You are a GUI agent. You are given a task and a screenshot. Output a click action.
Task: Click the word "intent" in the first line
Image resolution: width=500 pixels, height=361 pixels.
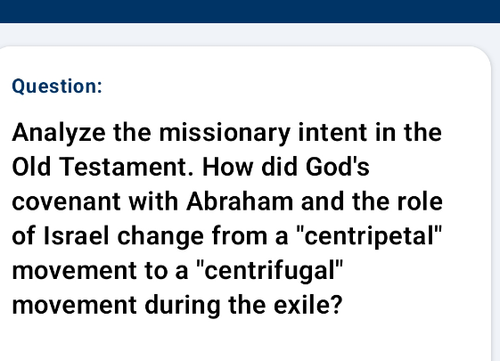[332, 132]
